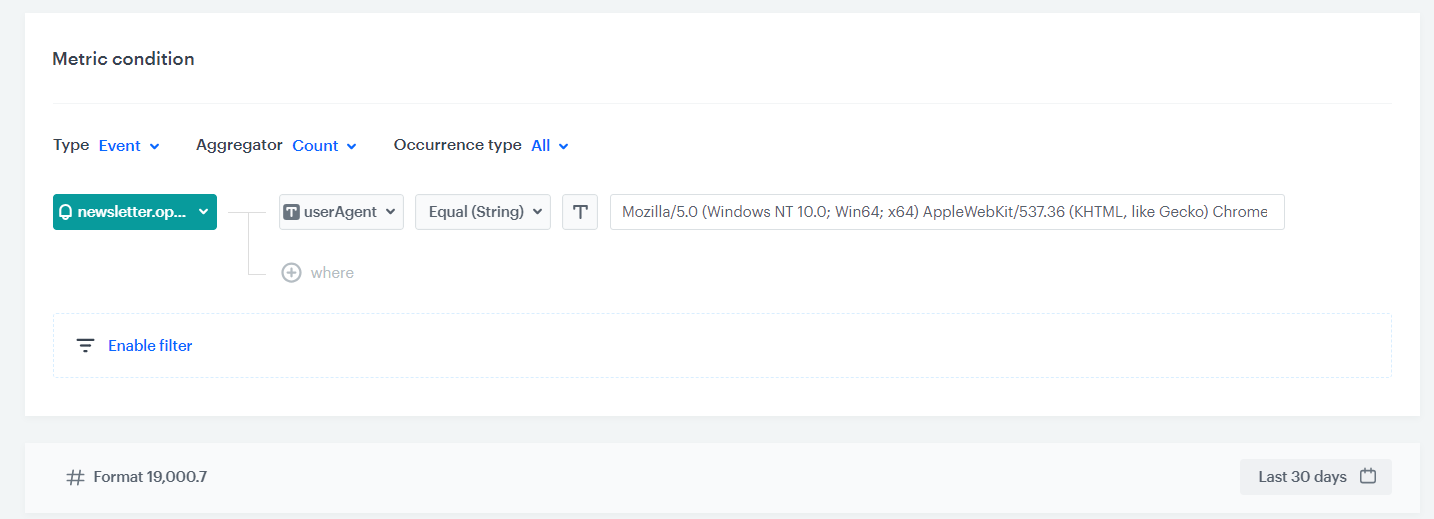Open the Equal (String) operator dropdown

point(483,212)
